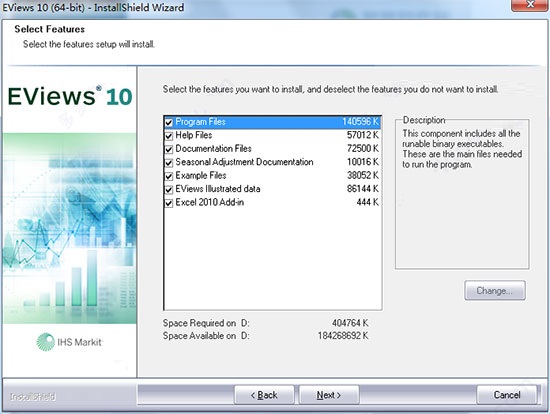Uncheck the Program Files checkbox

tap(169, 122)
